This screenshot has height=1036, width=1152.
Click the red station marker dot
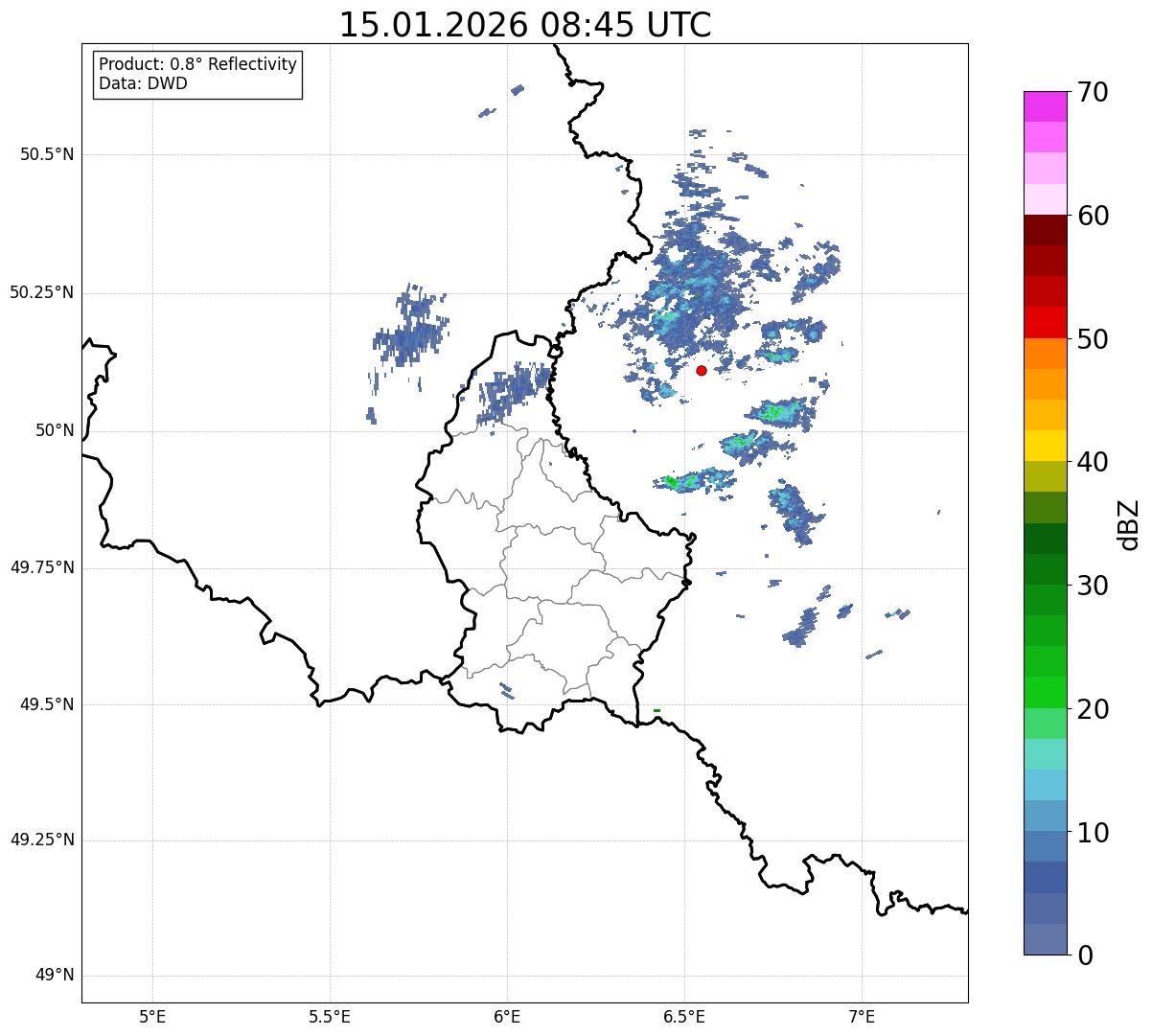[702, 370]
